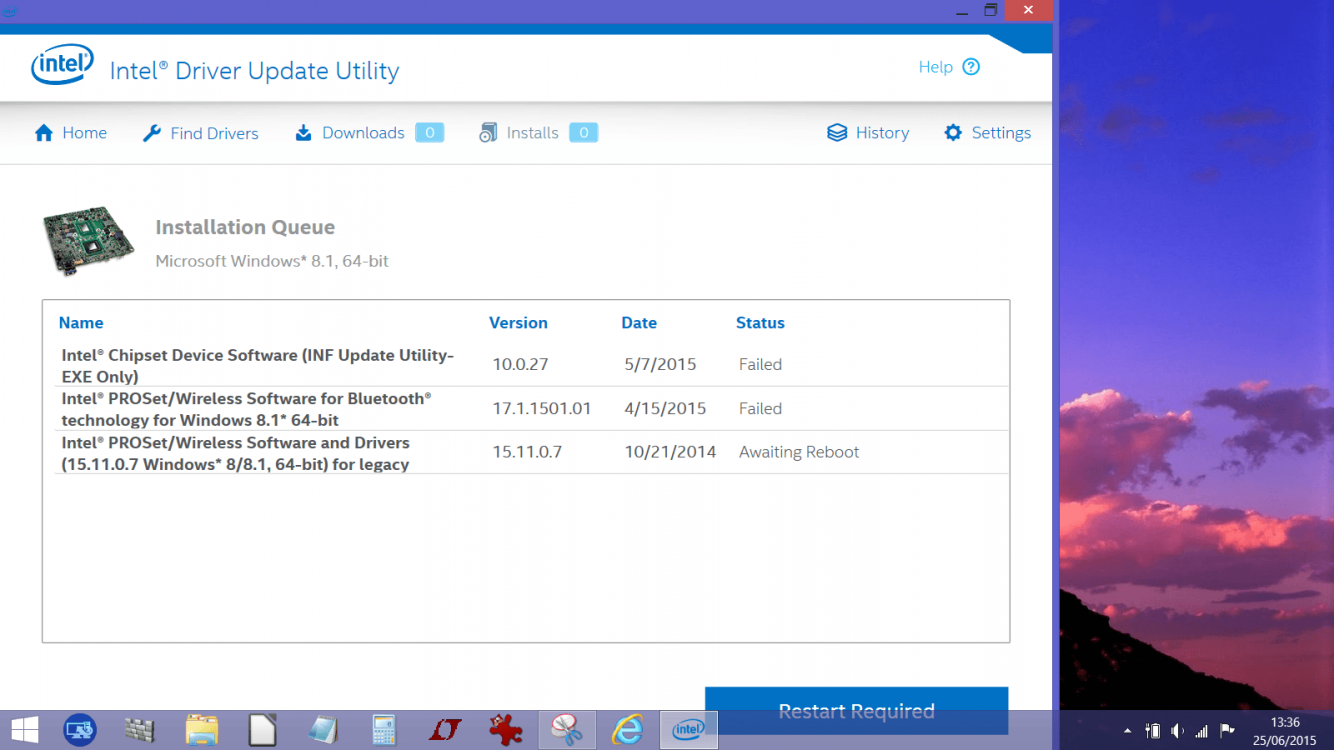
Task: Open Internet Explorer from taskbar
Action: [x=628, y=730]
